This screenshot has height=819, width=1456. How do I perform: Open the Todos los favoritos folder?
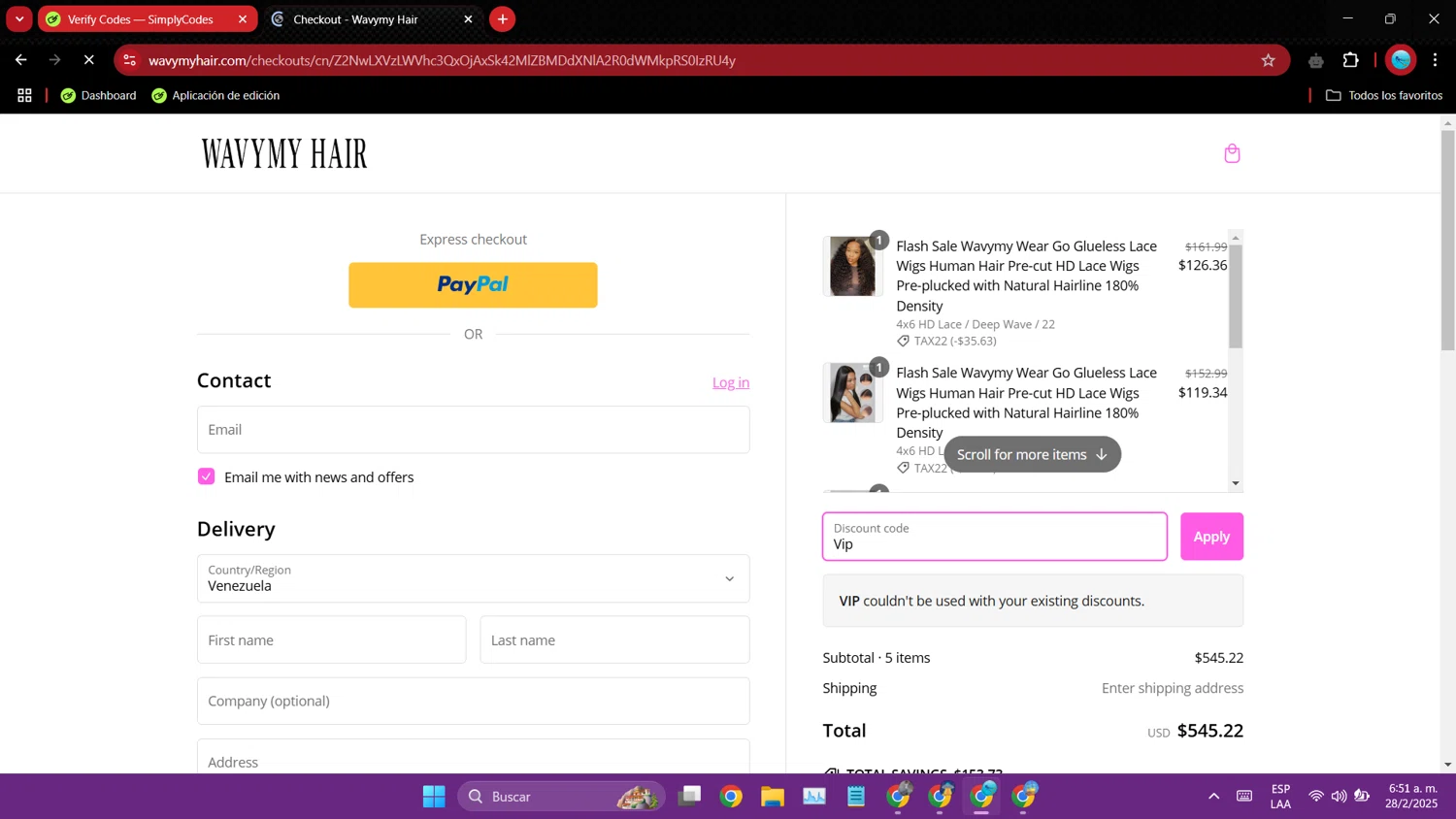(1384, 95)
